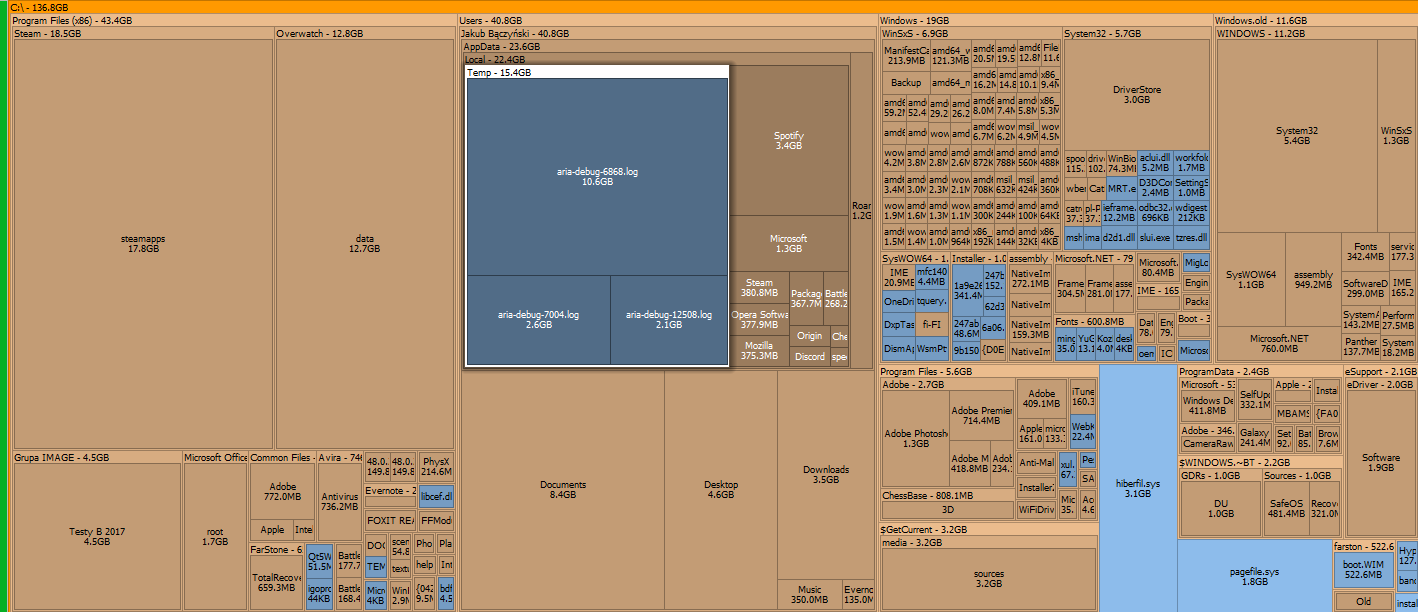Click the Users - 40.8GB header
The width and height of the screenshot is (1418, 612).
tap(667, 20)
